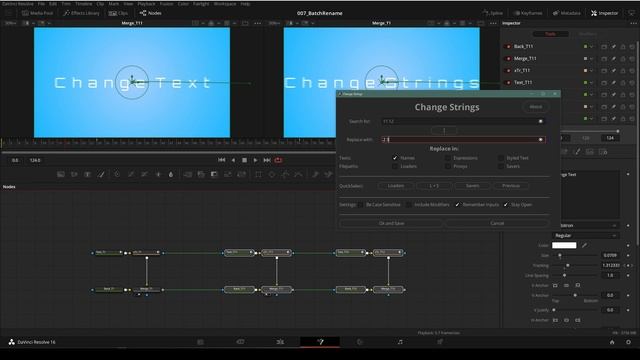This screenshot has width=640, height=360.
Task: Toggle the Names checkbox
Action: point(395,158)
